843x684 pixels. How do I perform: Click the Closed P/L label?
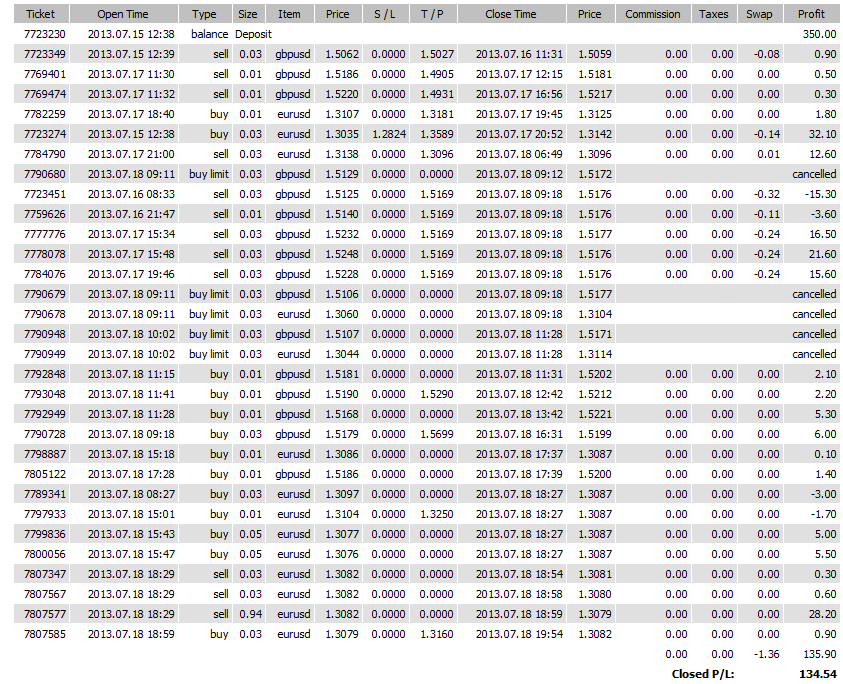(703, 674)
